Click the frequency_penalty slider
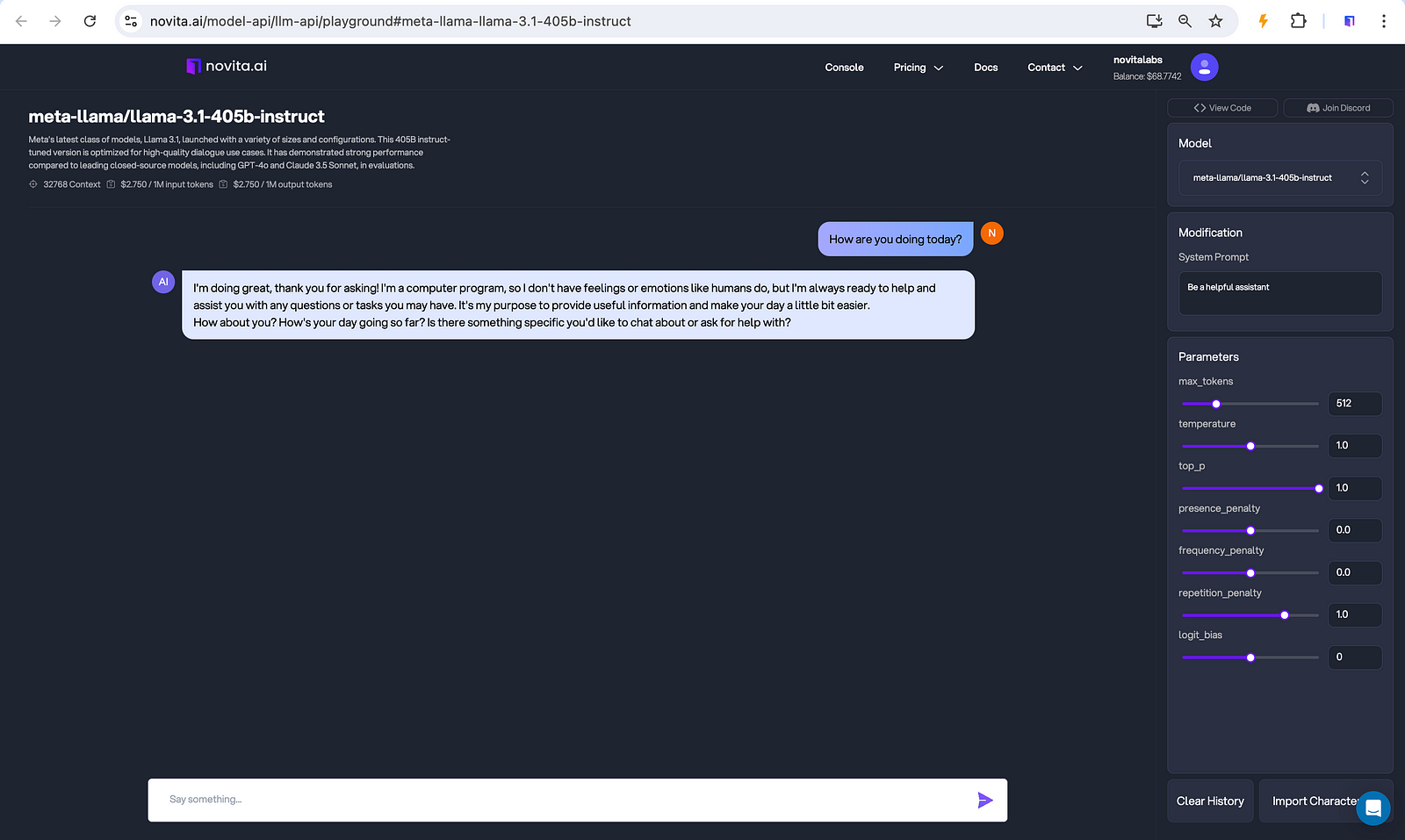 [1250, 572]
